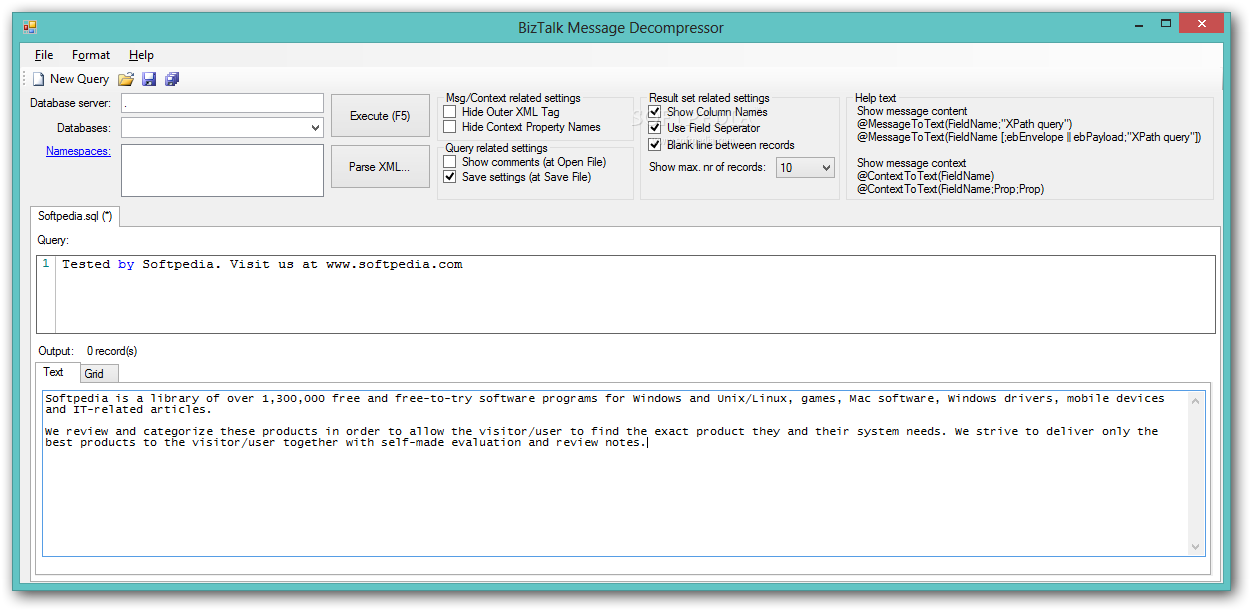
Task: Select the Softpedia.sql (*) tab
Action: [x=75, y=216]
